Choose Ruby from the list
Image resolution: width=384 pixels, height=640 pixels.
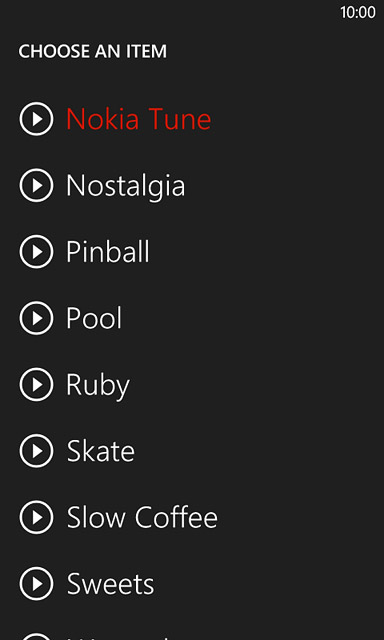(98, 386)
